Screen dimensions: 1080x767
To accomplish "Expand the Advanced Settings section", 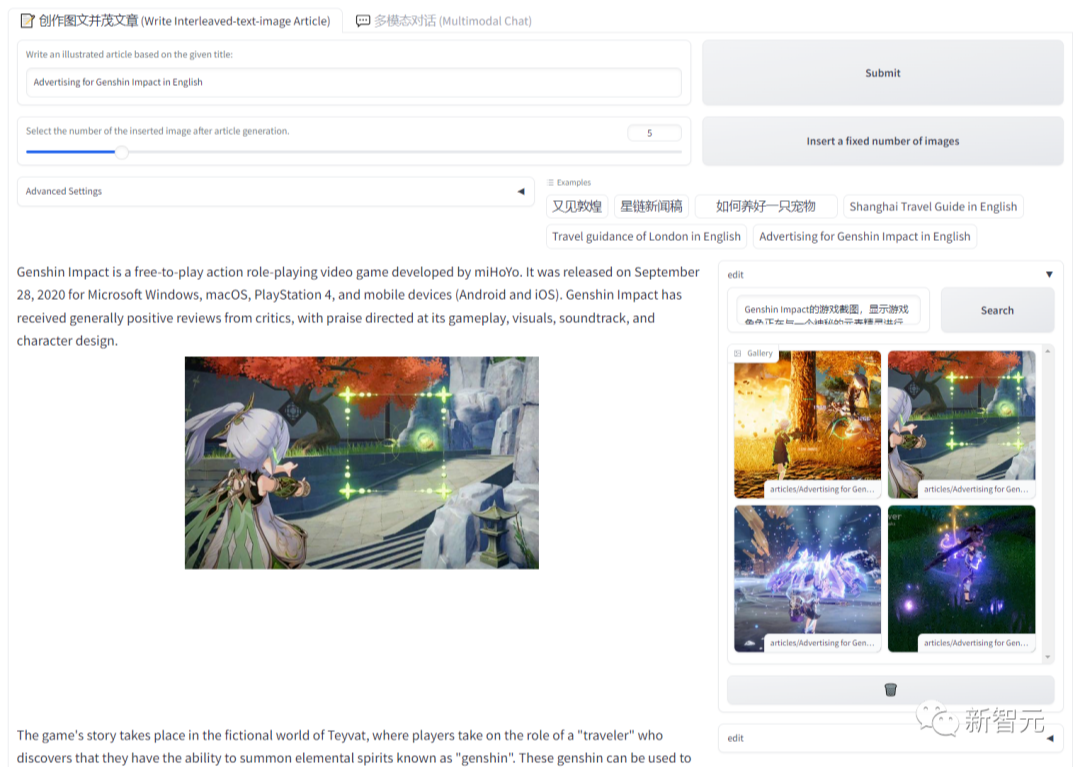I will [x=519, y=192].
